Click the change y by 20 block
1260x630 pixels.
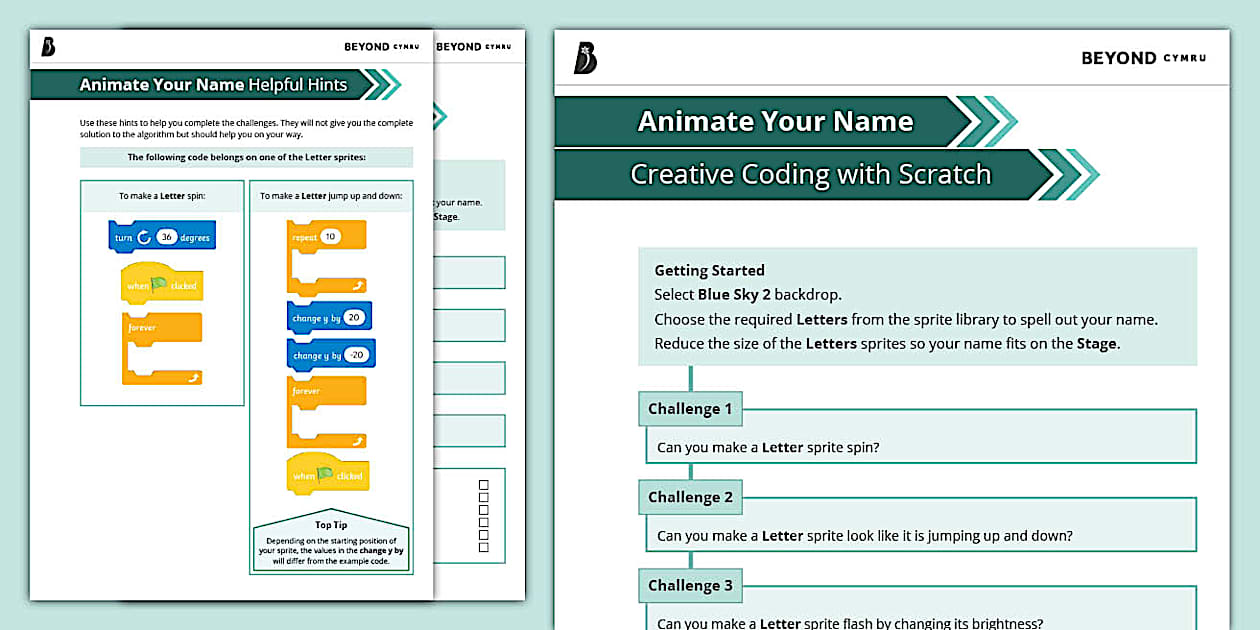point(328,315)
